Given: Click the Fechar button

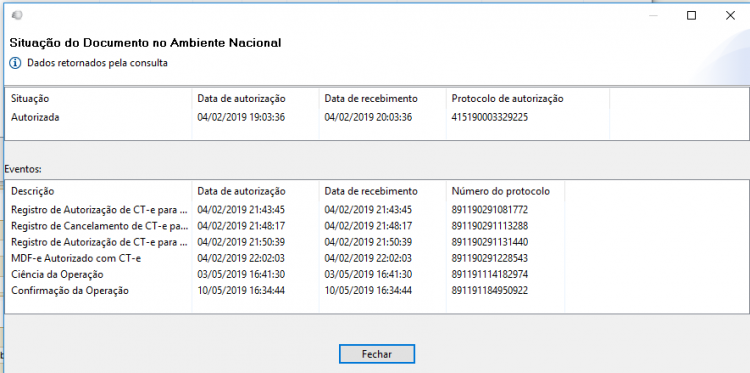Looking at the screenshot, I should [377, 354].
